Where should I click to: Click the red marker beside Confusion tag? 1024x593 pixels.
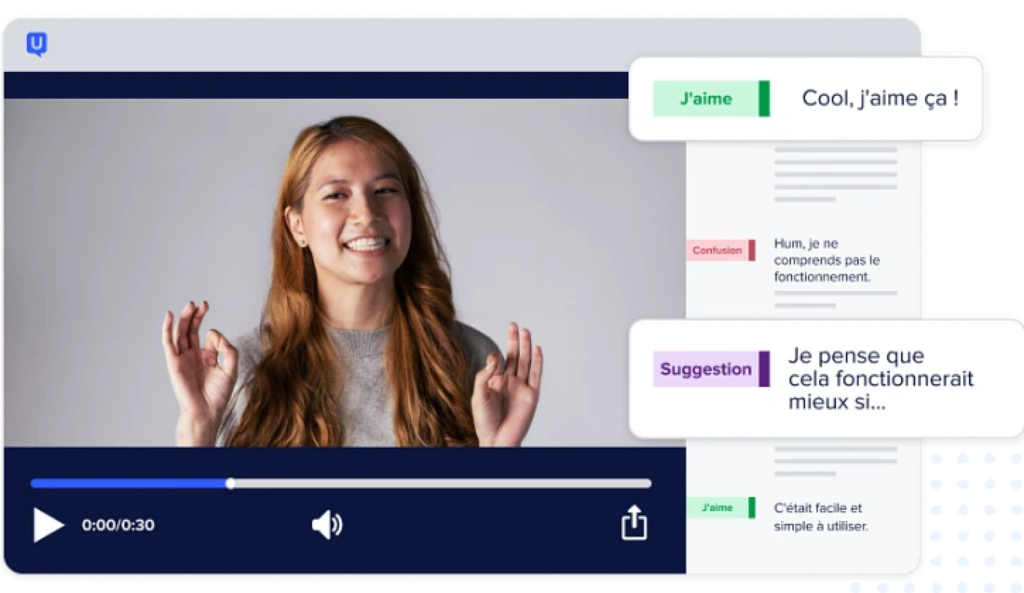click(752, 250)
